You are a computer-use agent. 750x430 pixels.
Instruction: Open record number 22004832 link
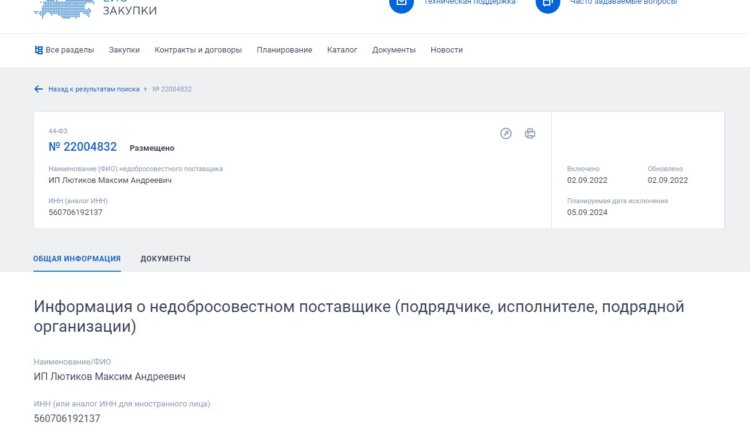[x=82, y=147]
